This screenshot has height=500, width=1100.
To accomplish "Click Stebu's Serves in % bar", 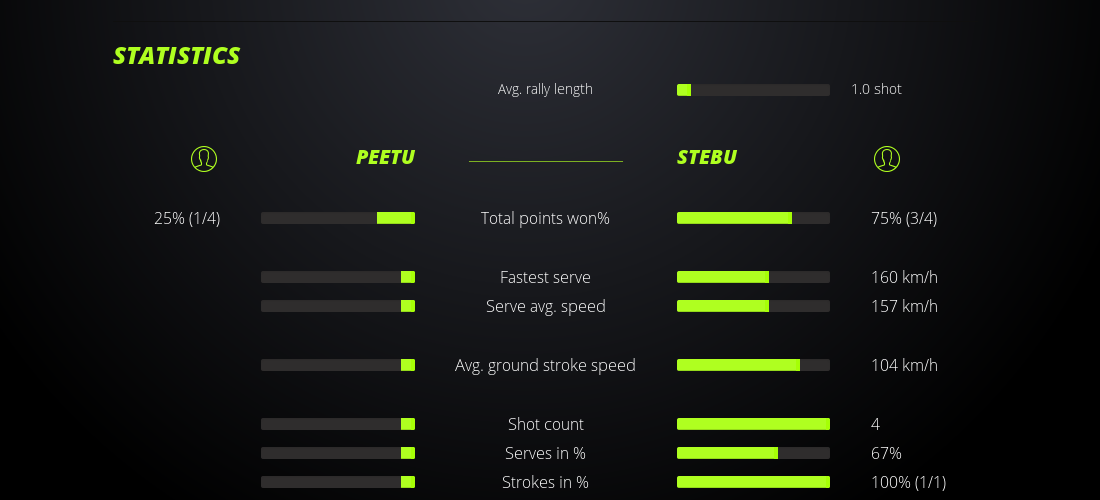I will click(753, 453).
